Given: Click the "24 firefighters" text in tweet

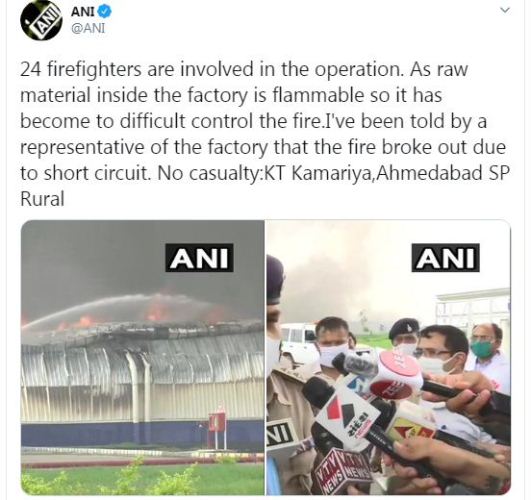Looking at the screenshot, I should (81, 69).
